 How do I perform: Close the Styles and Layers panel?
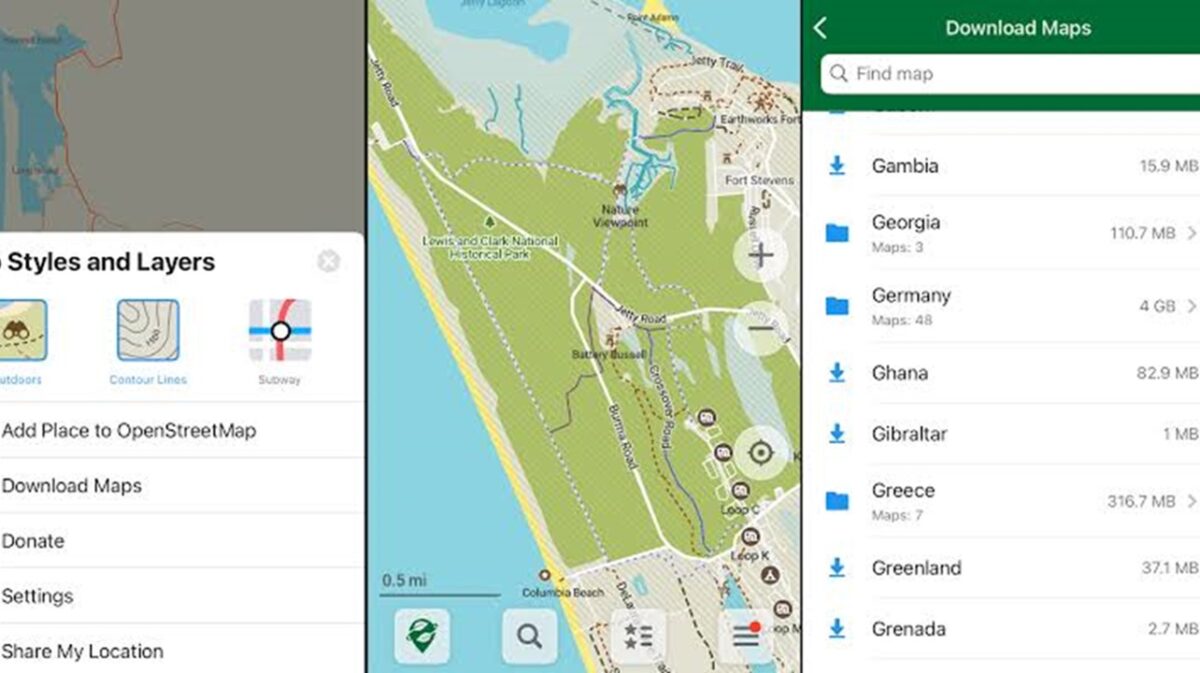[x=328, y=262]
